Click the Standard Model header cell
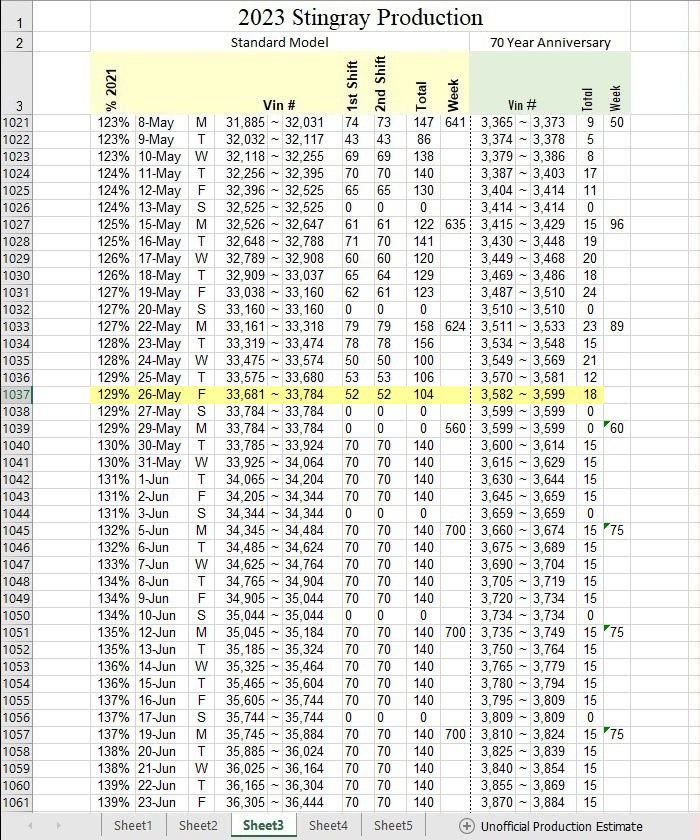Screen dimensions: 700x840 coord(279,42)
